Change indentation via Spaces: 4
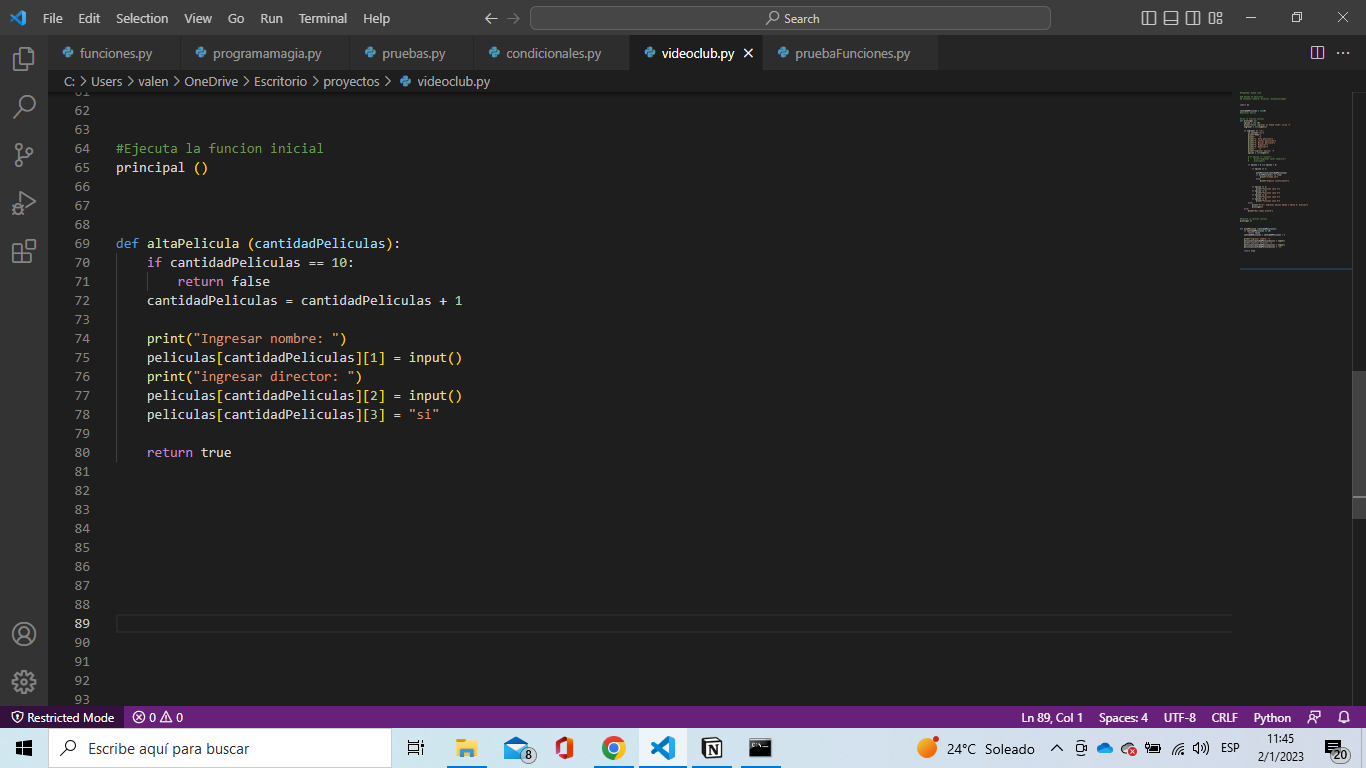 [x=1123, y=717]
